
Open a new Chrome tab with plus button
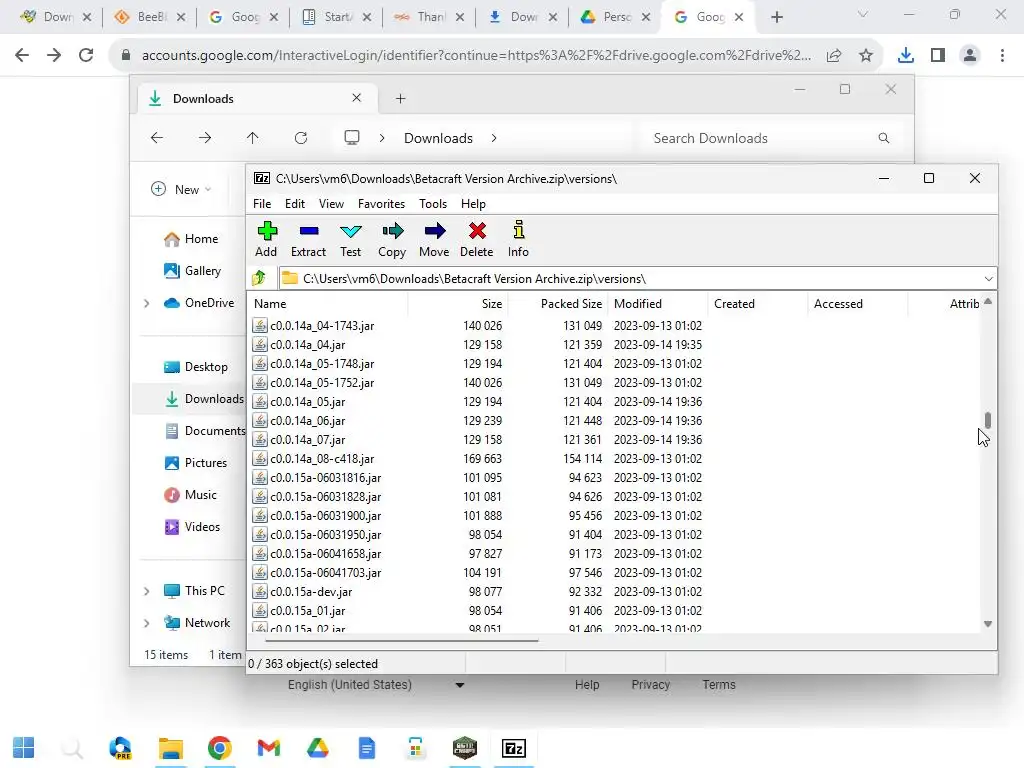point(776,17)
